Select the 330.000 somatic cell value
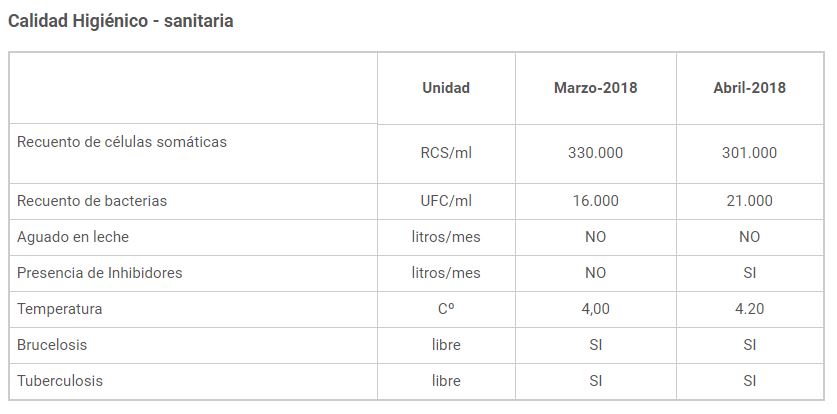This screenshot has height=414, width=837. (x=595, y=153)
